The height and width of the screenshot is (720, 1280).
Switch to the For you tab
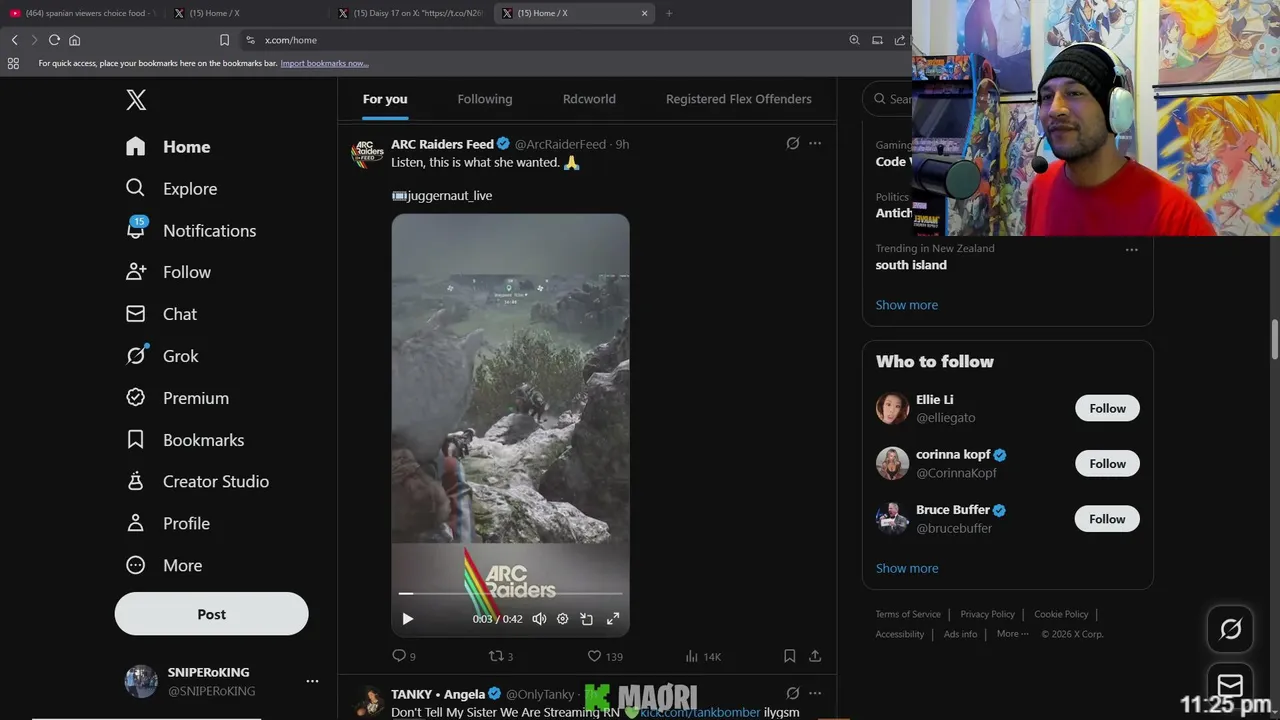385,99
